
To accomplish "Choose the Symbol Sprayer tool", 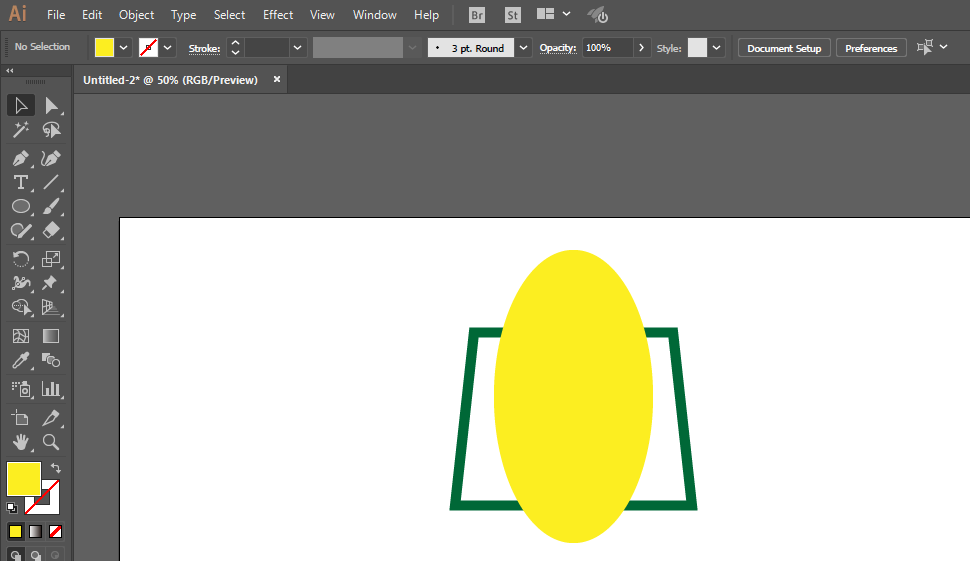I will [x=20, y=389].
